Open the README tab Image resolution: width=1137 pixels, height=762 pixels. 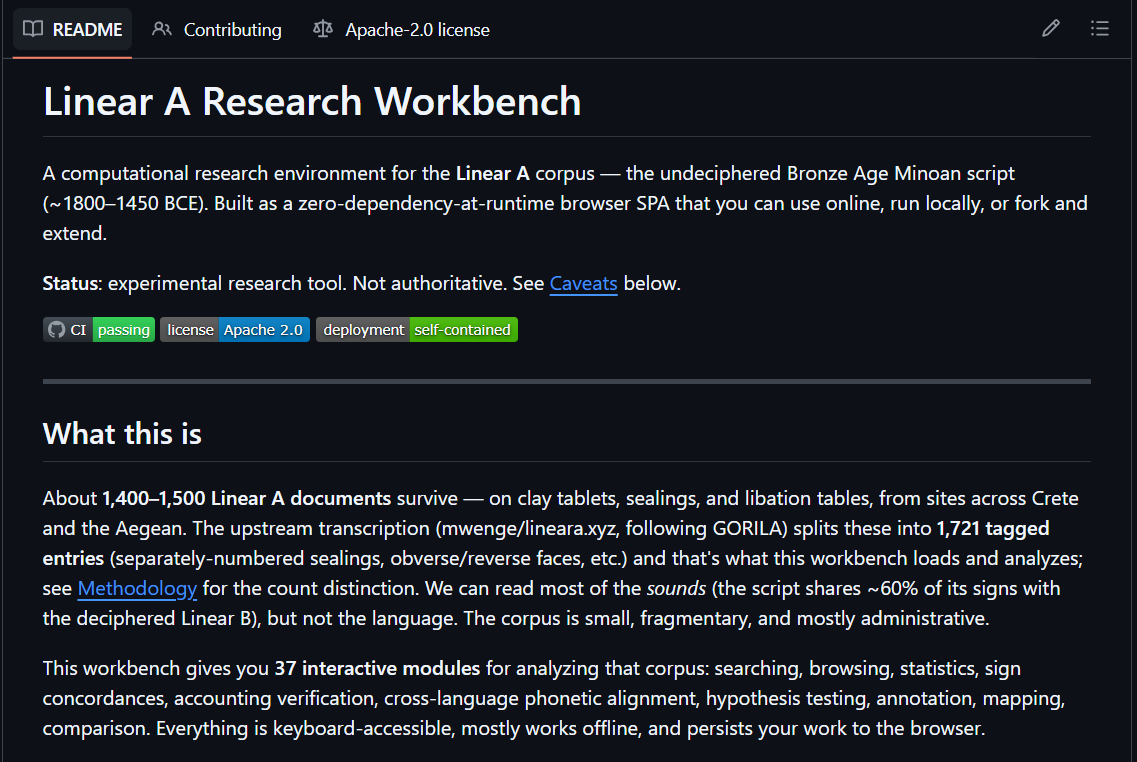point(73,30)
